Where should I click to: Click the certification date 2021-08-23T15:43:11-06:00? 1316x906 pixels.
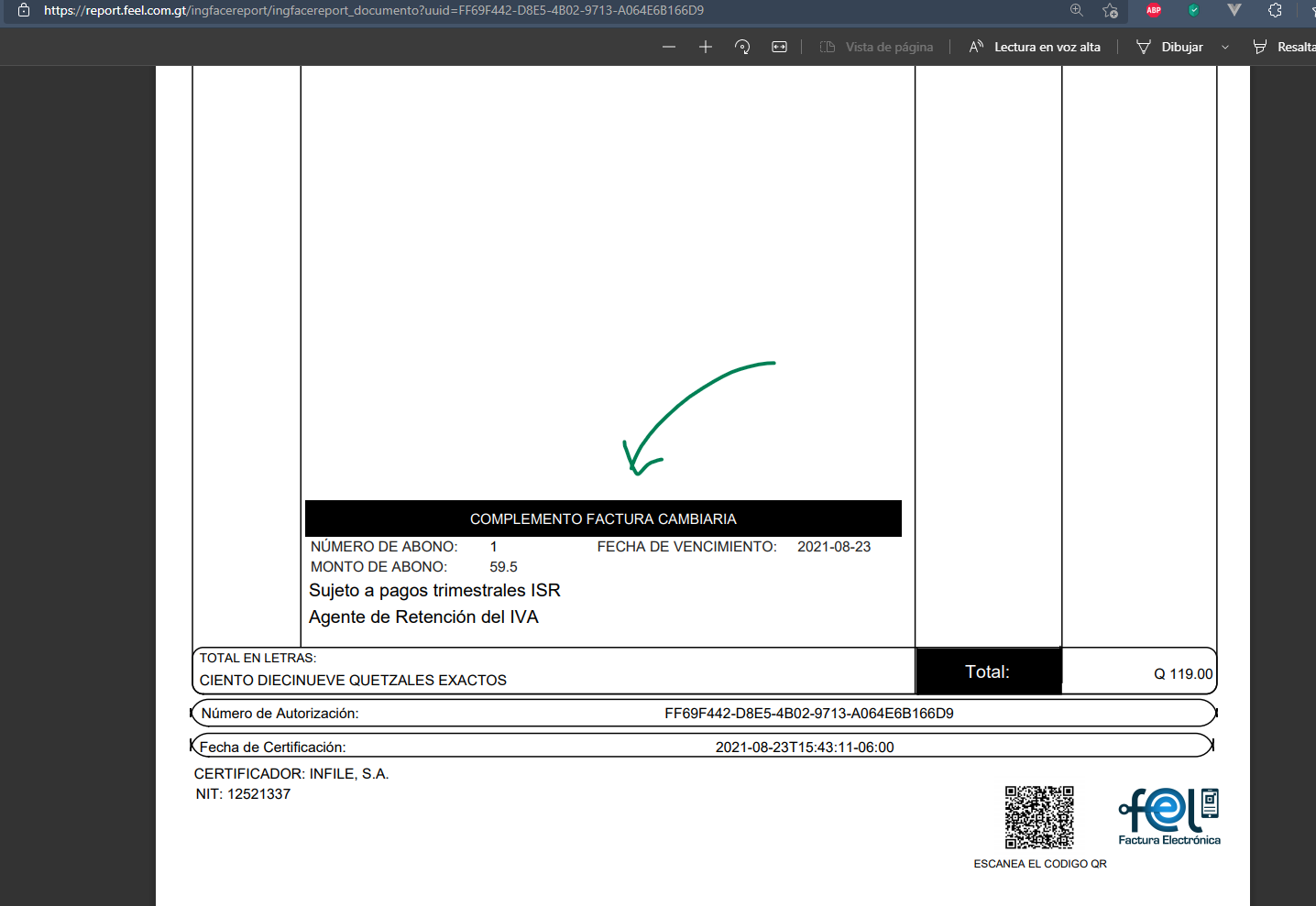(805, 747)
